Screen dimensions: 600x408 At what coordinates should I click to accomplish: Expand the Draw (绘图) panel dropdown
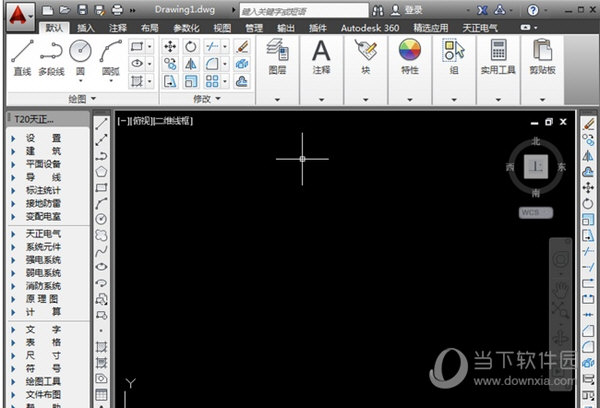click(83, 99)
